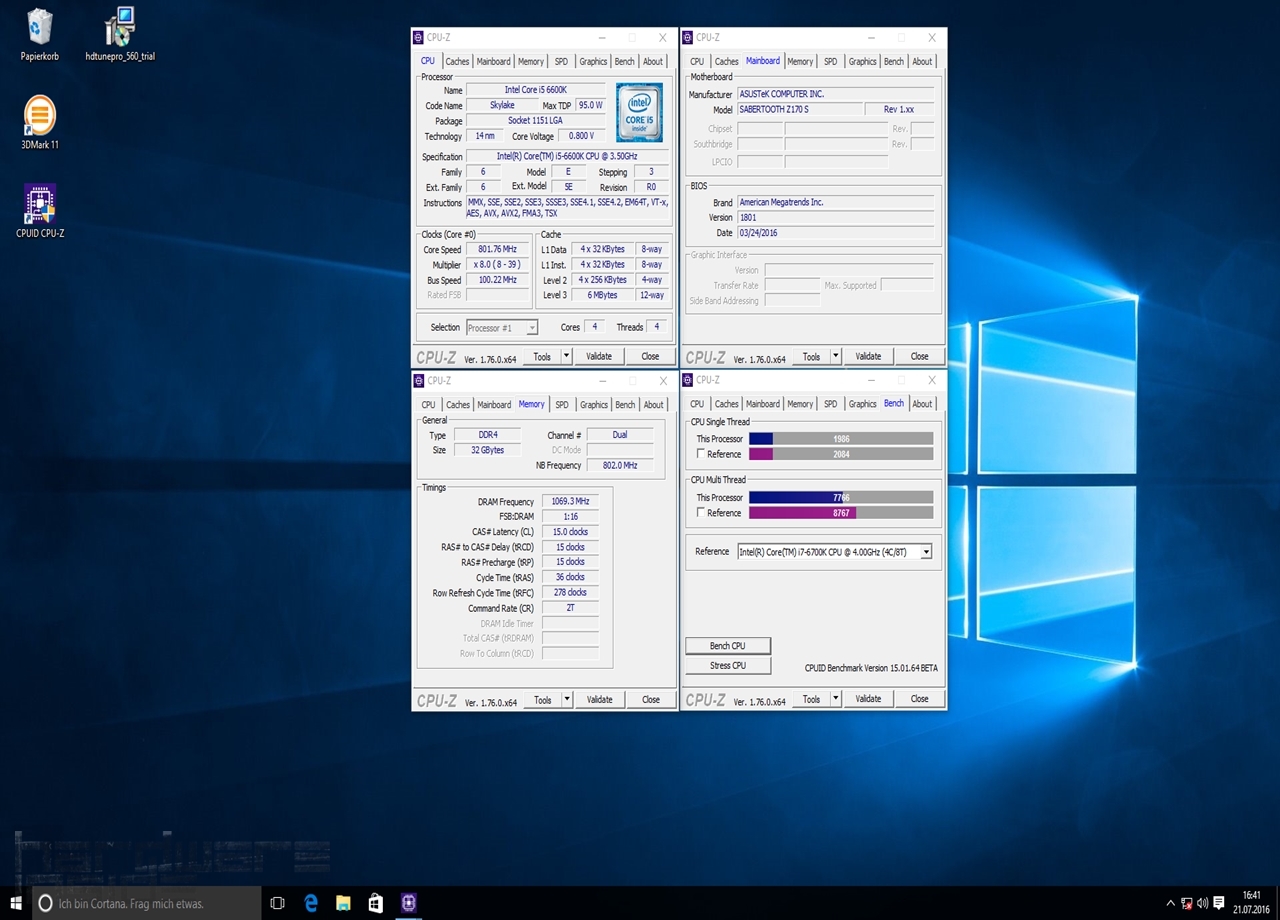Click Close button in the Mainboard window
The height and width of the screenshot is (920, 1280).
tap(919, 356)
